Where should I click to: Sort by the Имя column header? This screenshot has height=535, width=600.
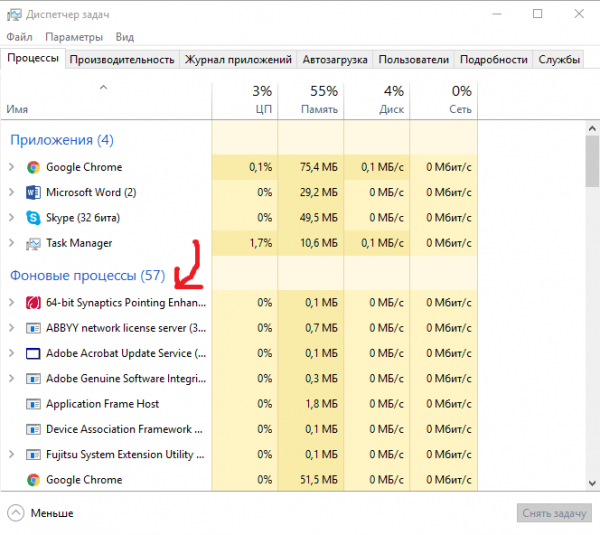coord(106,101)
